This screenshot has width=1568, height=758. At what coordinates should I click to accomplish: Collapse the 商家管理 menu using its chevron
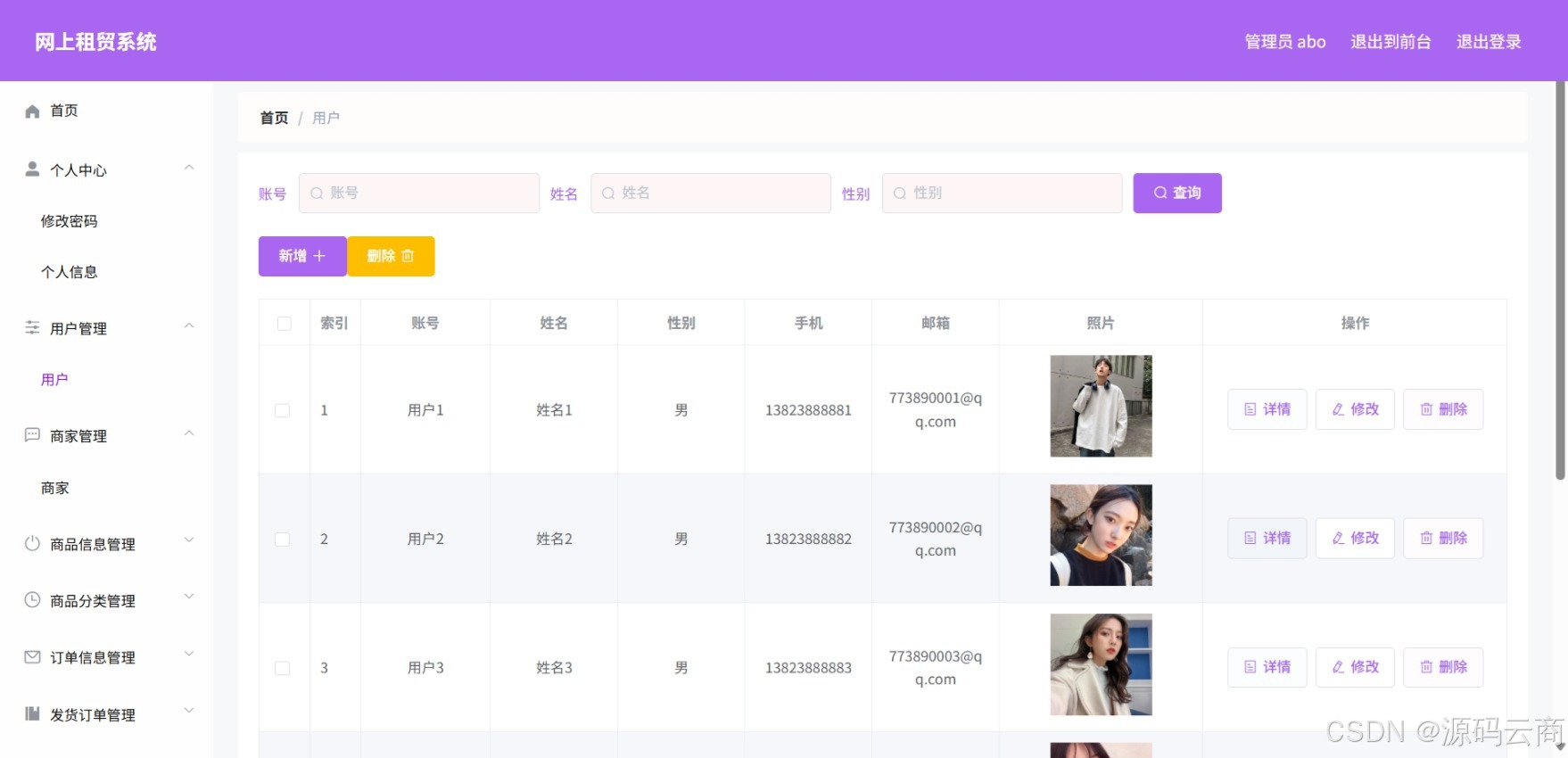189,433
